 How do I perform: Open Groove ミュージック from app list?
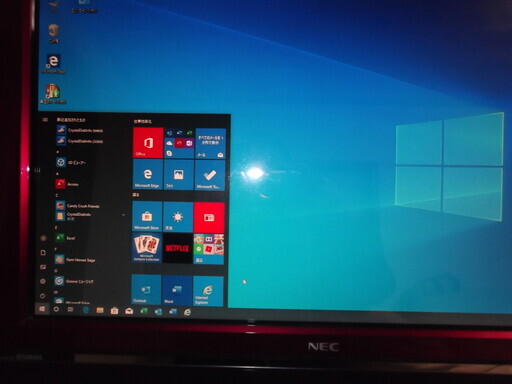[74, 281]
